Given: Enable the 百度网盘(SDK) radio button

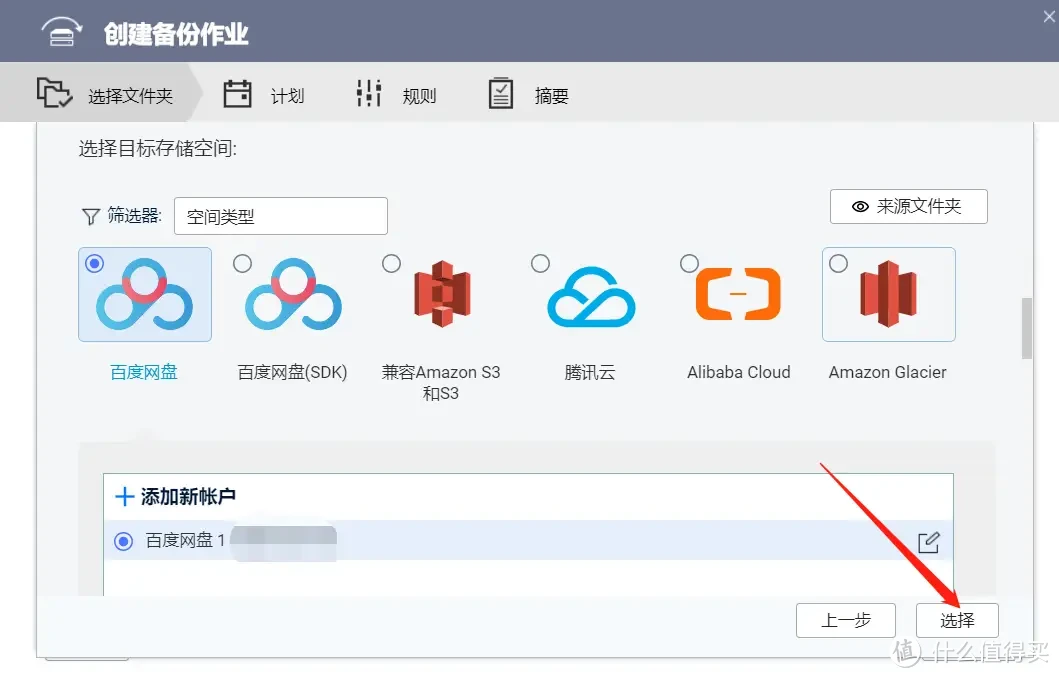Looking at the screenshot, I should pyautogui.click(x=242, y=263).
